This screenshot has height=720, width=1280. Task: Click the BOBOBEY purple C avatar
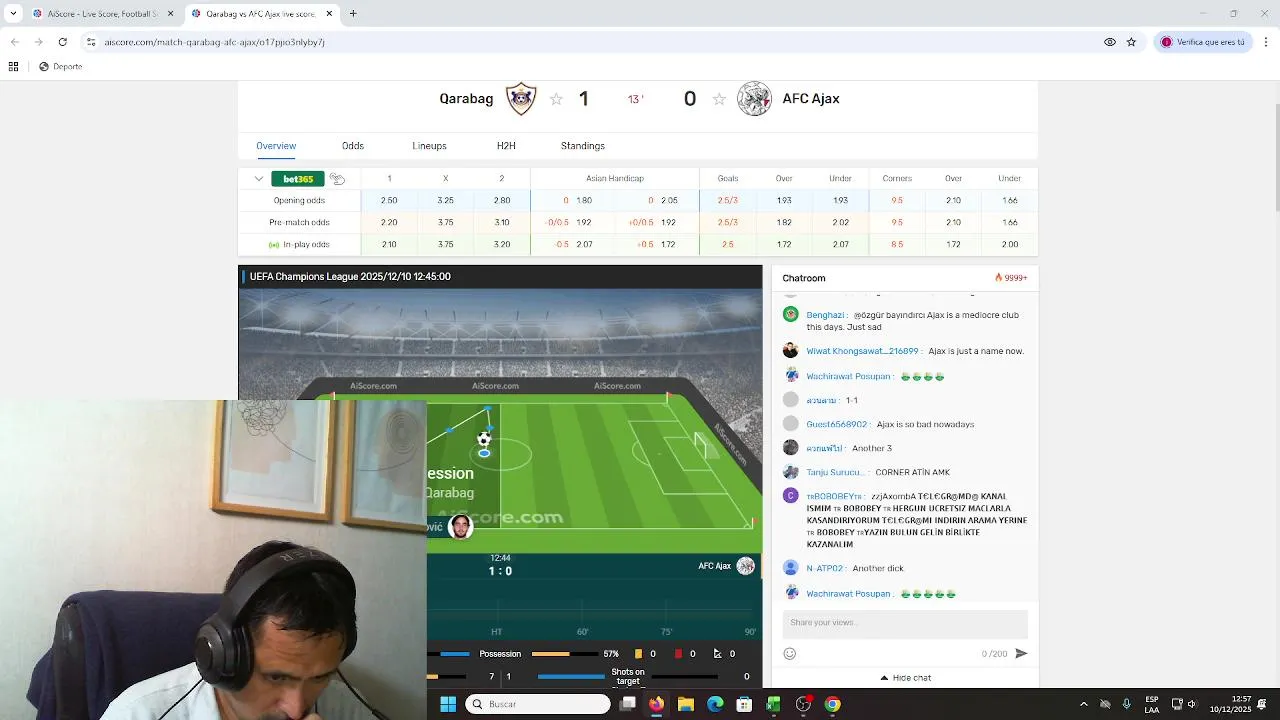point(791,496)
